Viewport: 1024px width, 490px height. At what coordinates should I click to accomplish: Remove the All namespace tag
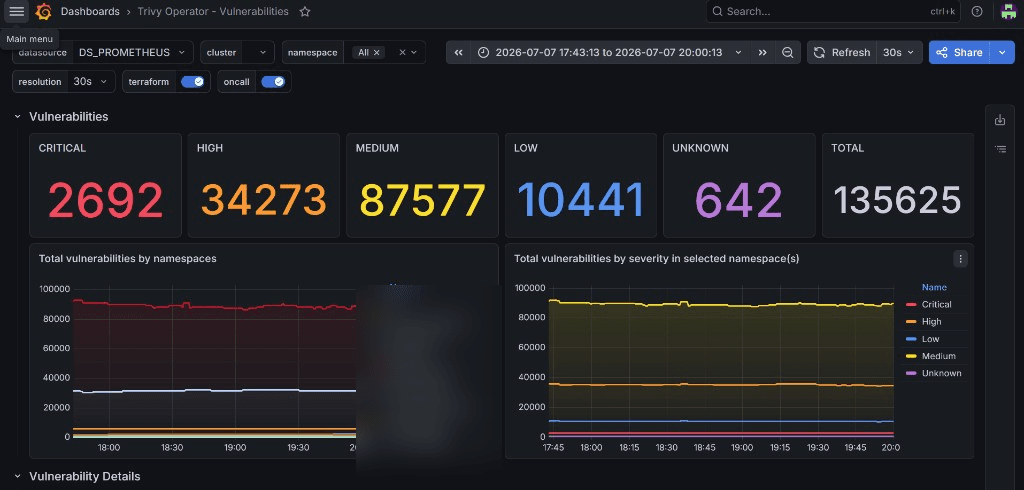tap(377, 52)
